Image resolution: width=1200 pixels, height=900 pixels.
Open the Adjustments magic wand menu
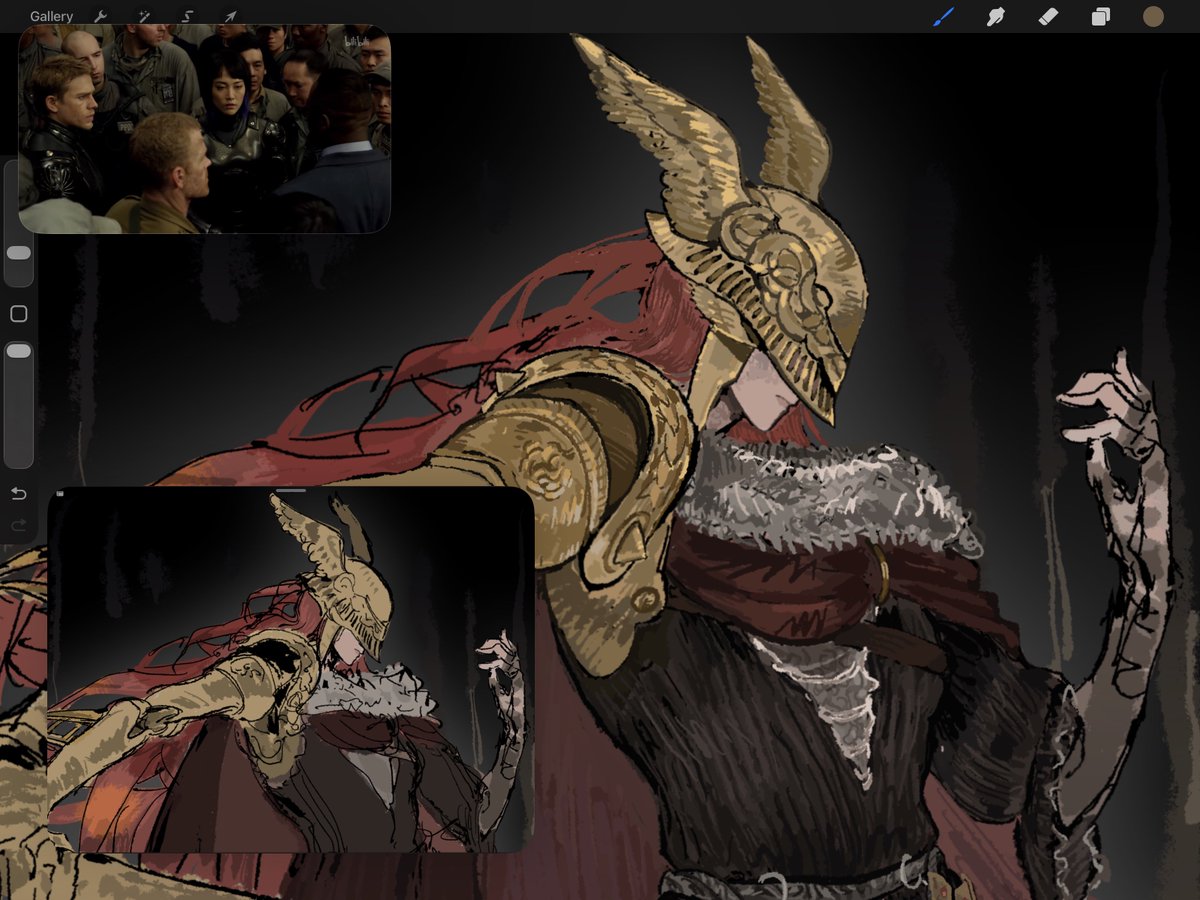[143, 17]
